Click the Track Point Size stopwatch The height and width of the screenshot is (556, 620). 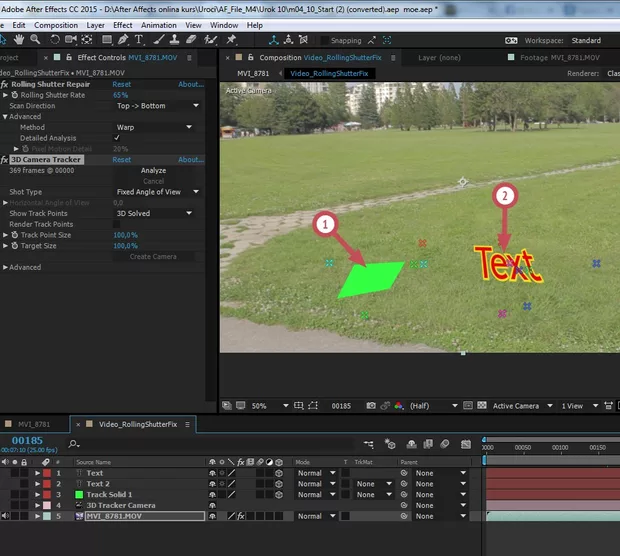[x=14, y=235]
